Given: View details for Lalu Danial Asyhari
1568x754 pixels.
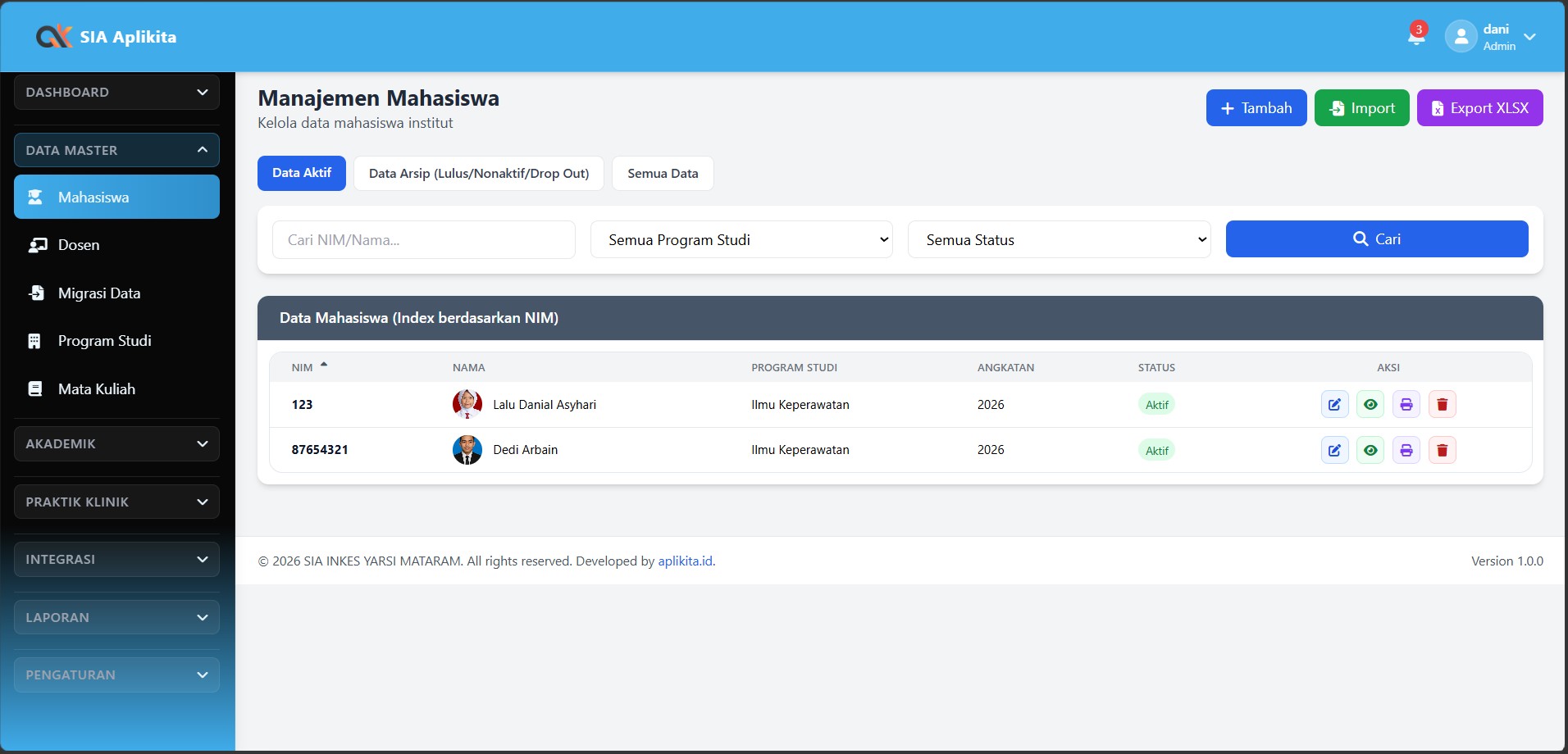Looking at the screenshot, I should (1370, 404).
